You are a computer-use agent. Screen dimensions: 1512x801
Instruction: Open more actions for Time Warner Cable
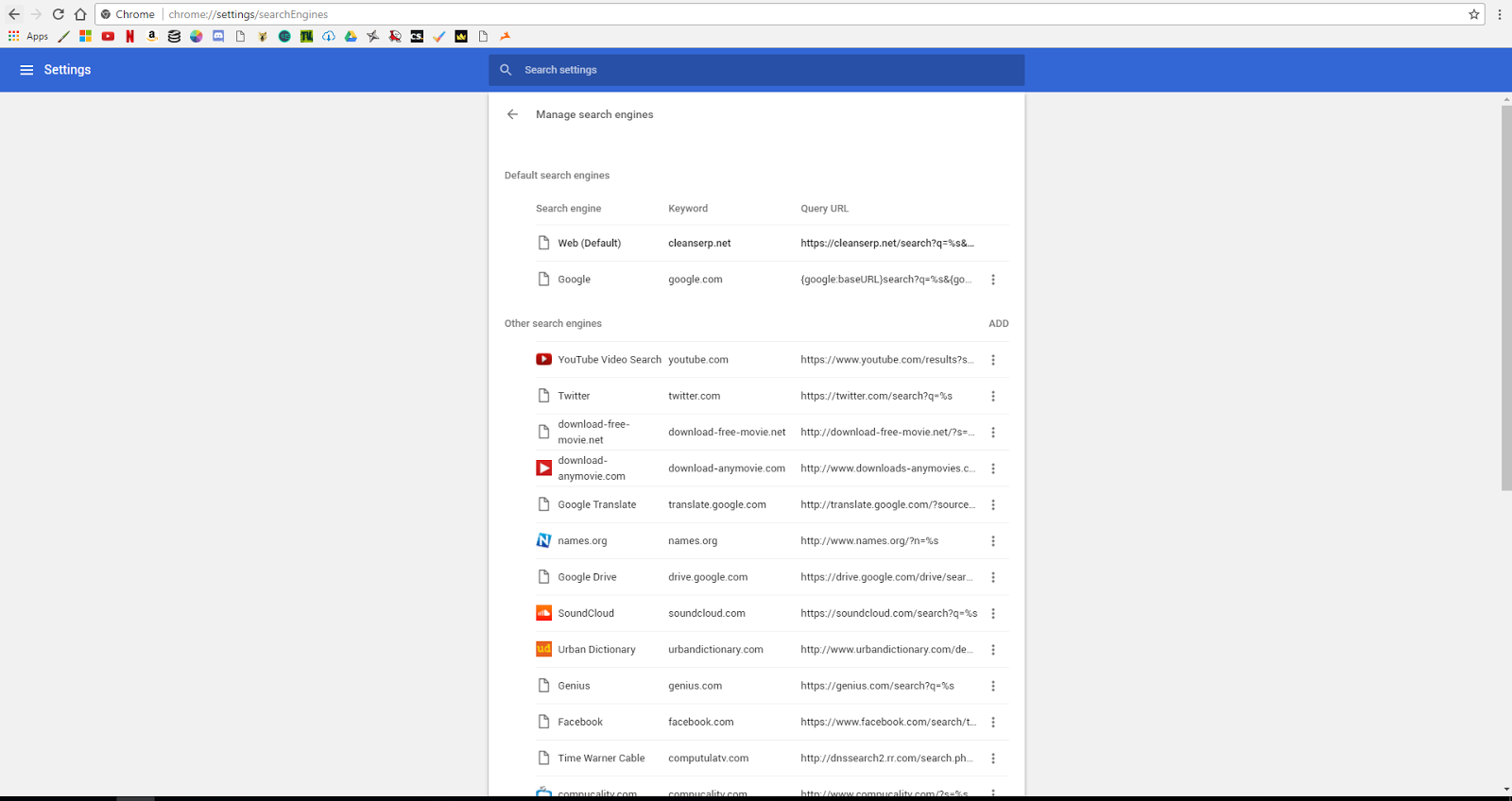[993, 758]
